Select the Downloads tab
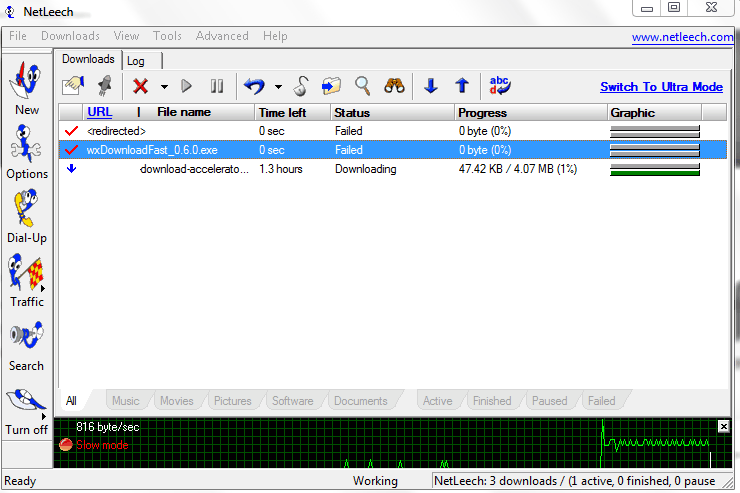740x493 pixels. (88, 59)
